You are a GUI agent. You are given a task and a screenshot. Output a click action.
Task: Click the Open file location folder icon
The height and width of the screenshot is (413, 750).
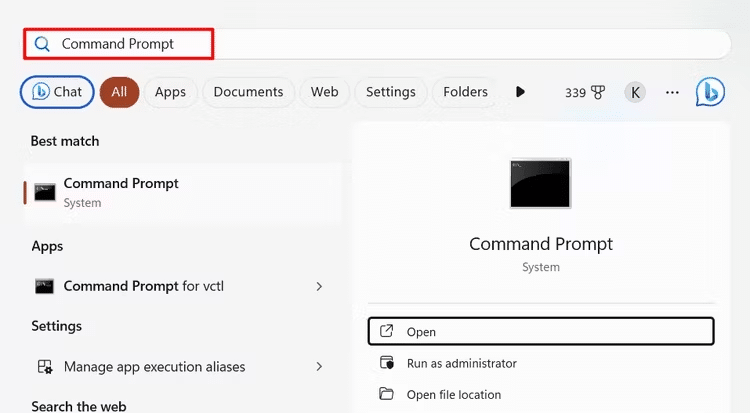point(387,395)
